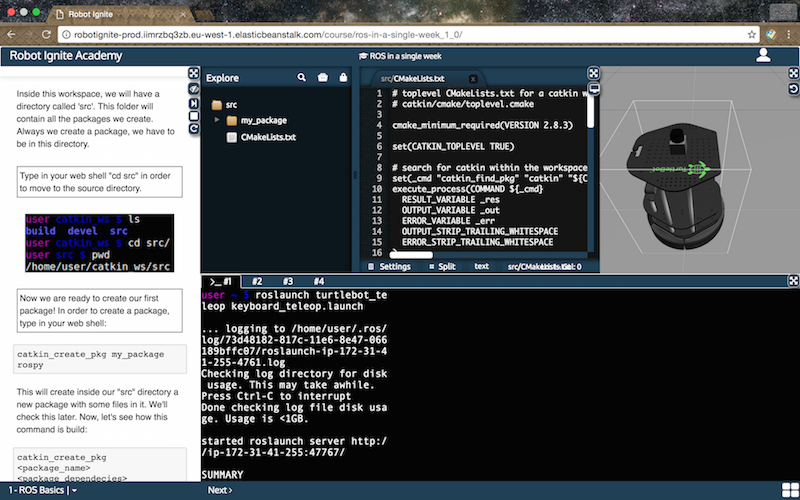The width and height of the screenshot is (800, 500).
Task: Open the user profile icon
Action: click(763, 55)
